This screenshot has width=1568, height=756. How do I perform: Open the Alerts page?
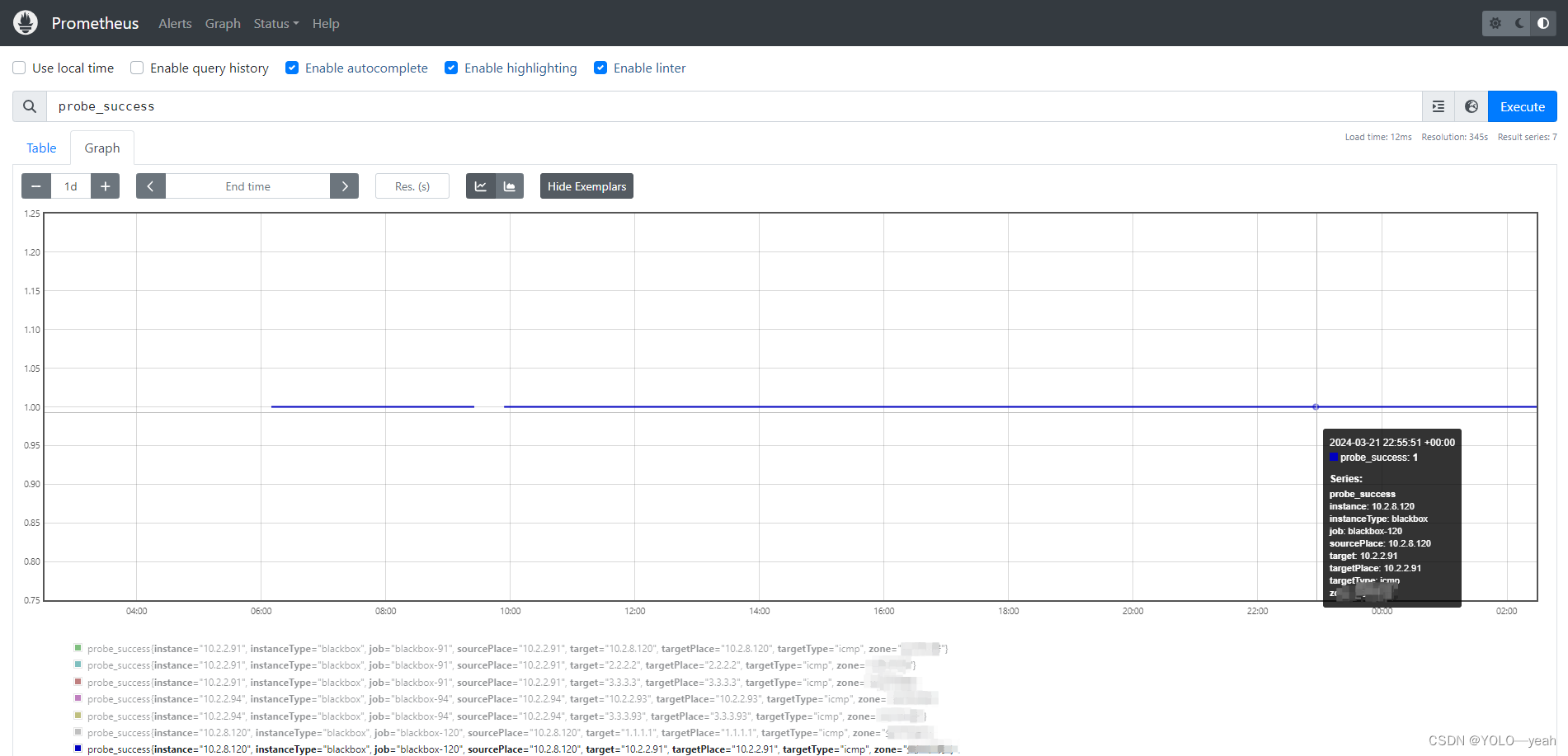[175, 23]
